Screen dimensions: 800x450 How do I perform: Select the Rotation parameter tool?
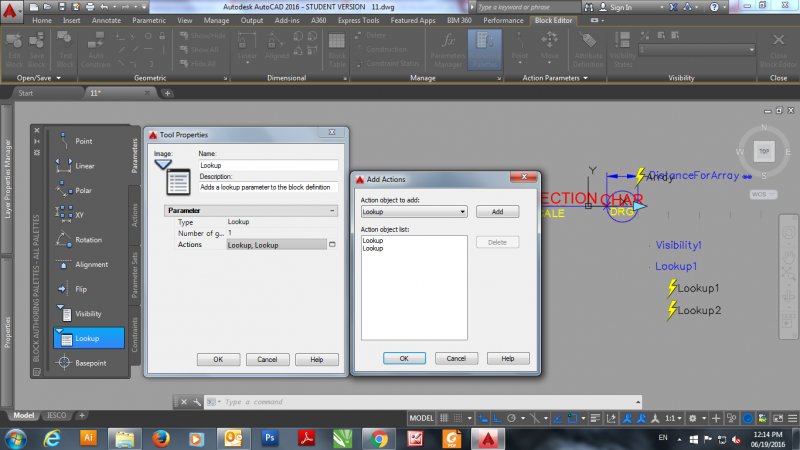coord(88,239)
